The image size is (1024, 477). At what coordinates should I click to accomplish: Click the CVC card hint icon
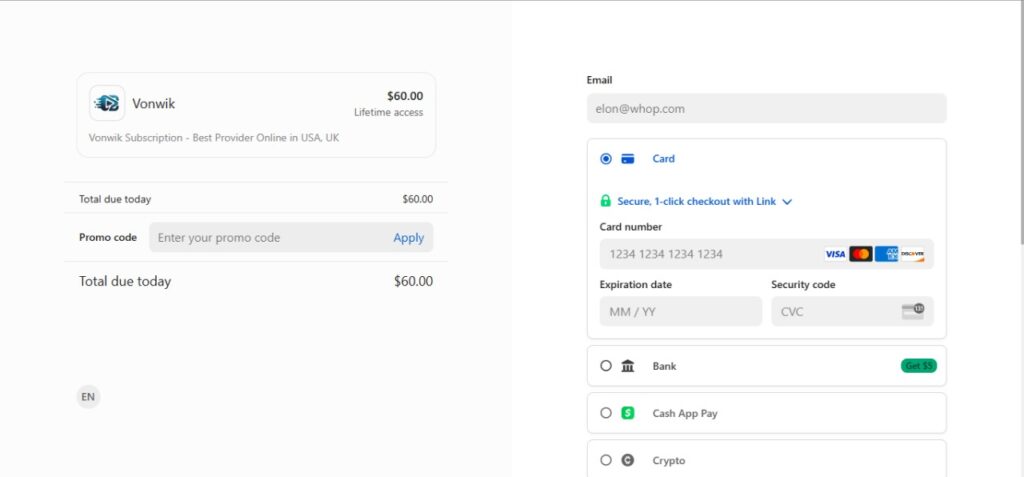tap(912, 311)
